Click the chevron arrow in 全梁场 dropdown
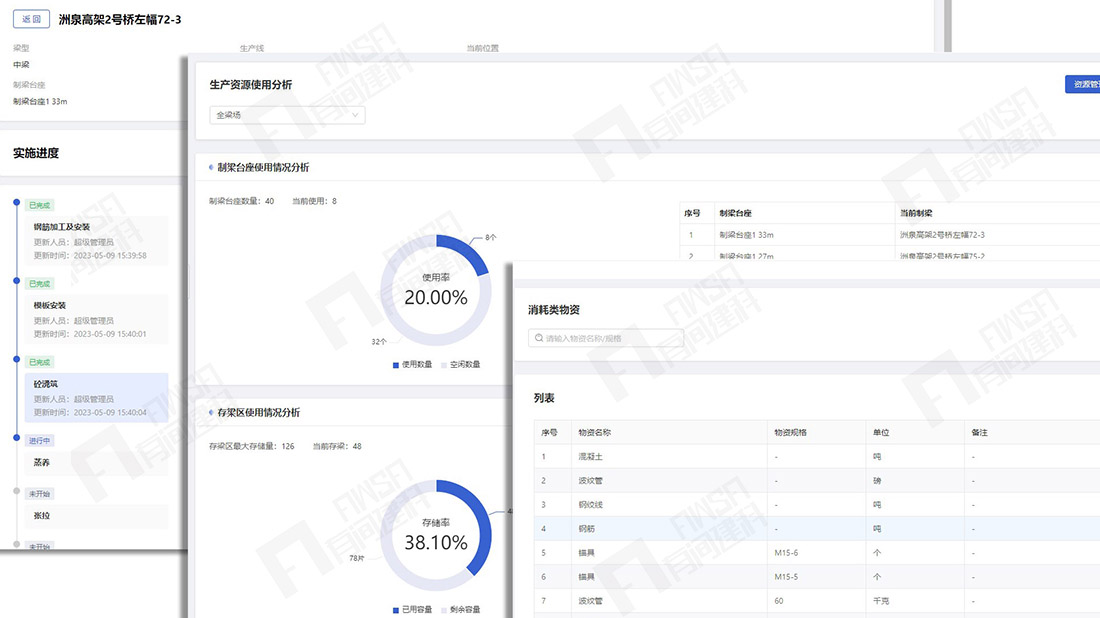1100x618 pixels. [x=355, y=115]
